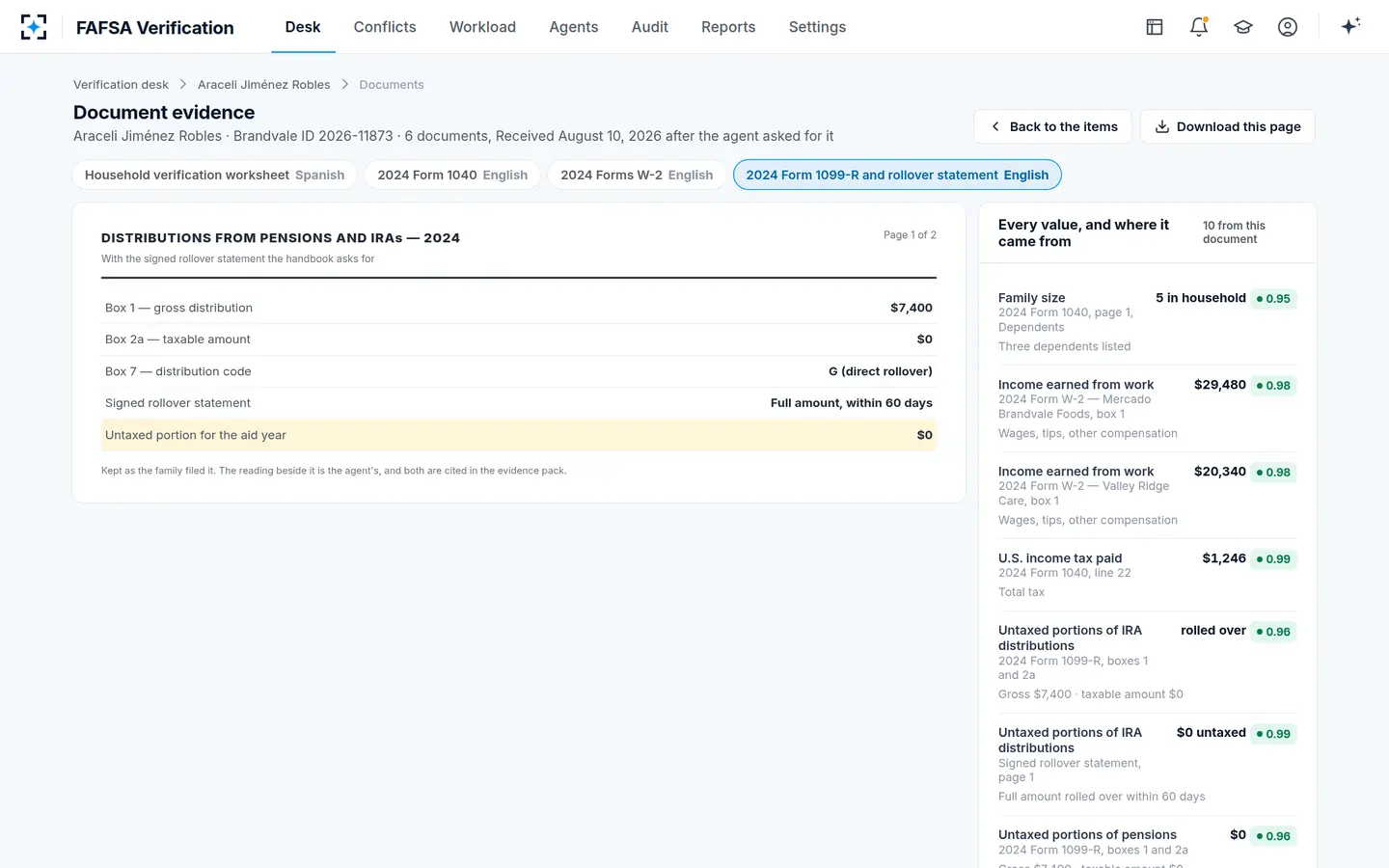
Task: Open the user account icon
Action: click(x=1288, y=27)
